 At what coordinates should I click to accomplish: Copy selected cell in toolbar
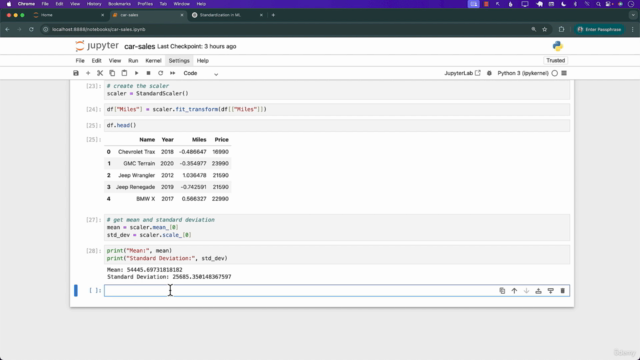(112, 73)
